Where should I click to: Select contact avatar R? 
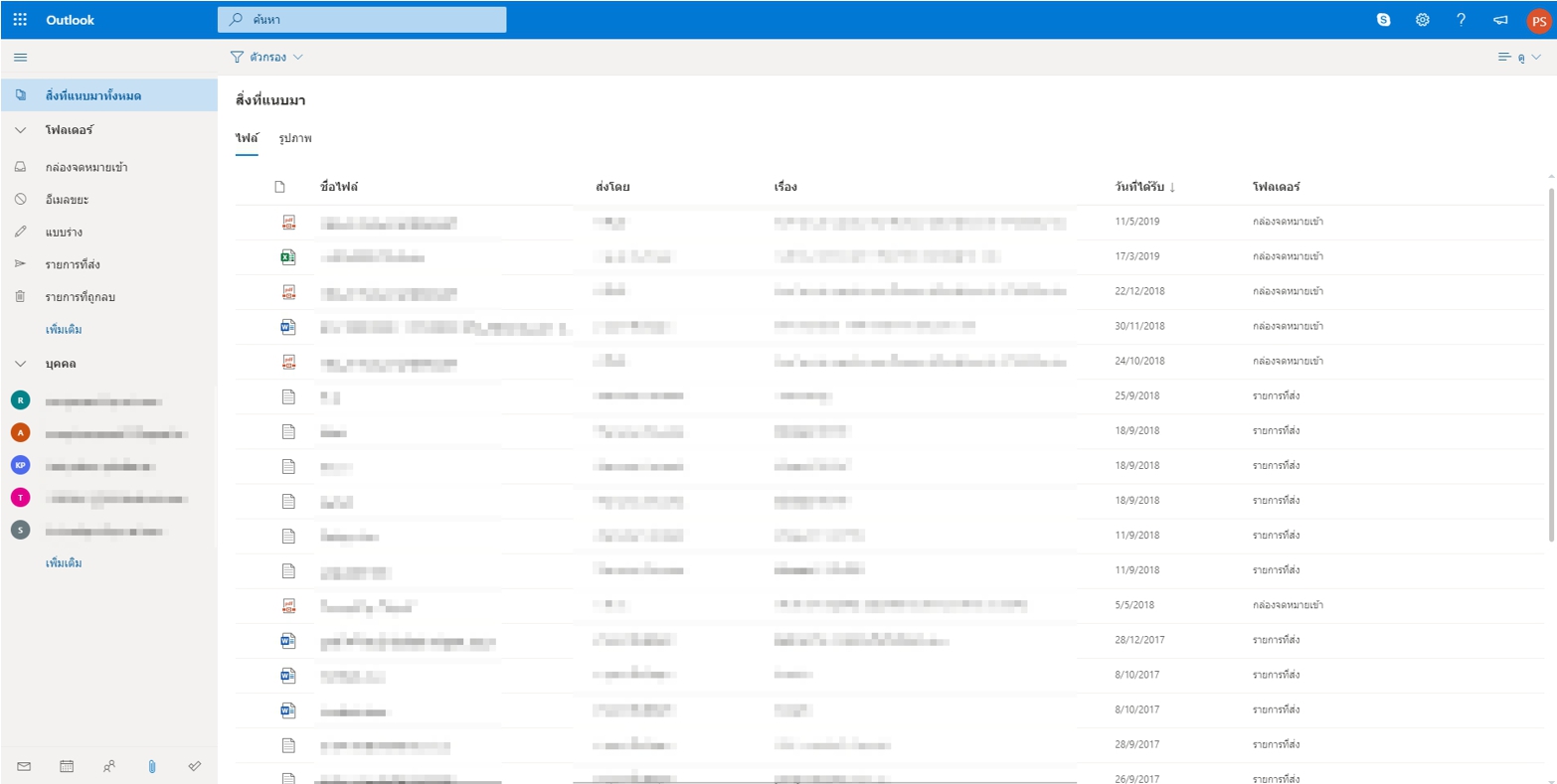pyautogui.click(x=20, y=400)
